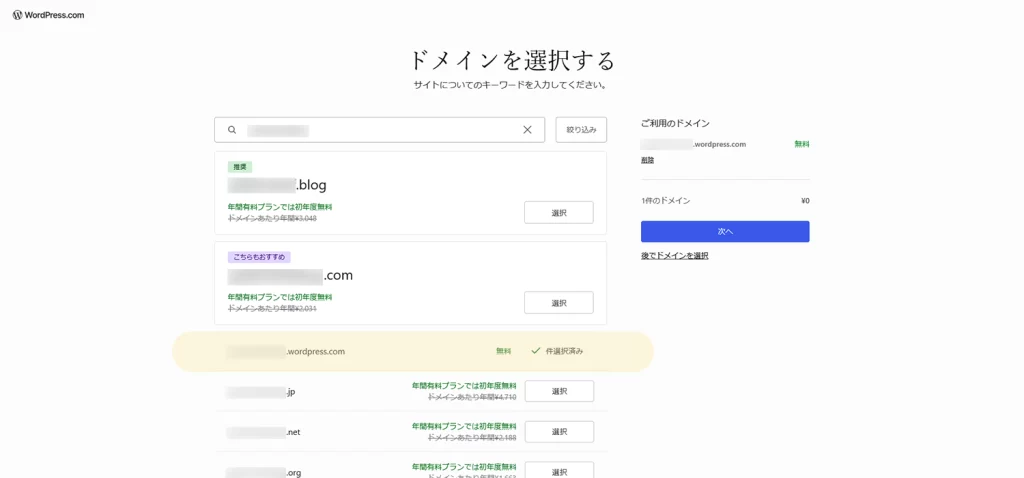Click the green 推奨 badge
Screen dimensions: 1024x478
[239, 167]
